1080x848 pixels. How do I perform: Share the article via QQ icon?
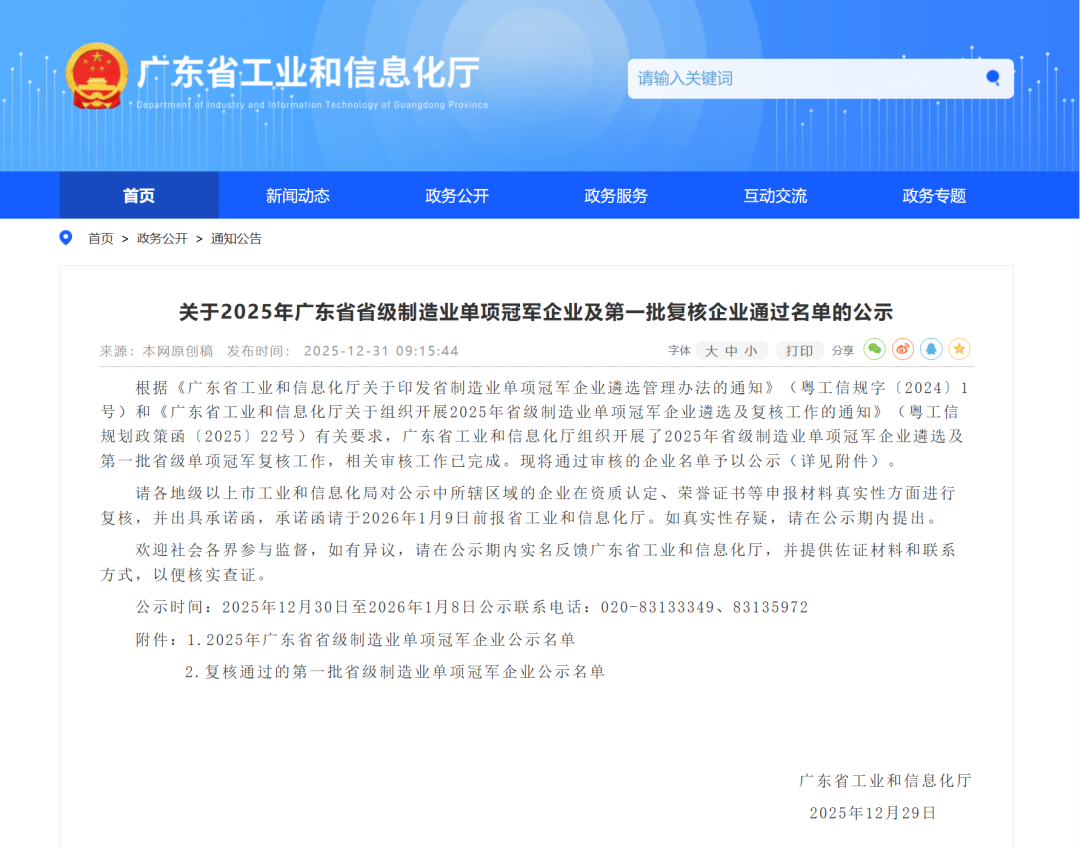(x=931, y=349)
